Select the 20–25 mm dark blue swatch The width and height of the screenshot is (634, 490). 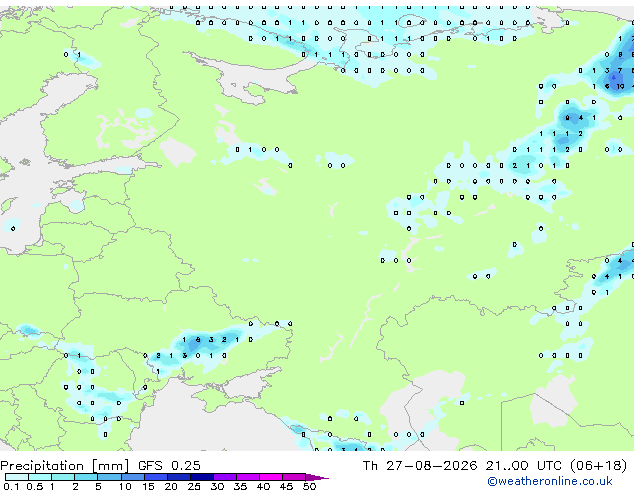179,477
